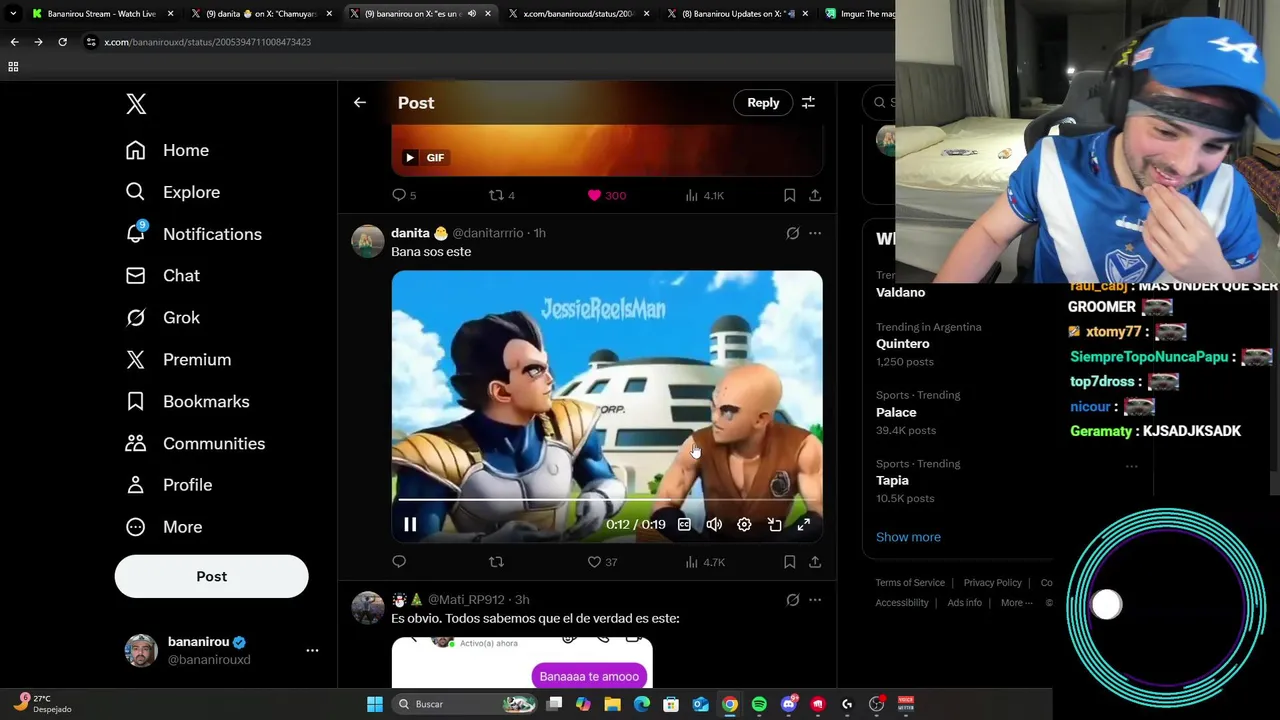Open Home from the X sidebar
Viewport: 1280px width, 720px height.
tap(167, 150)
